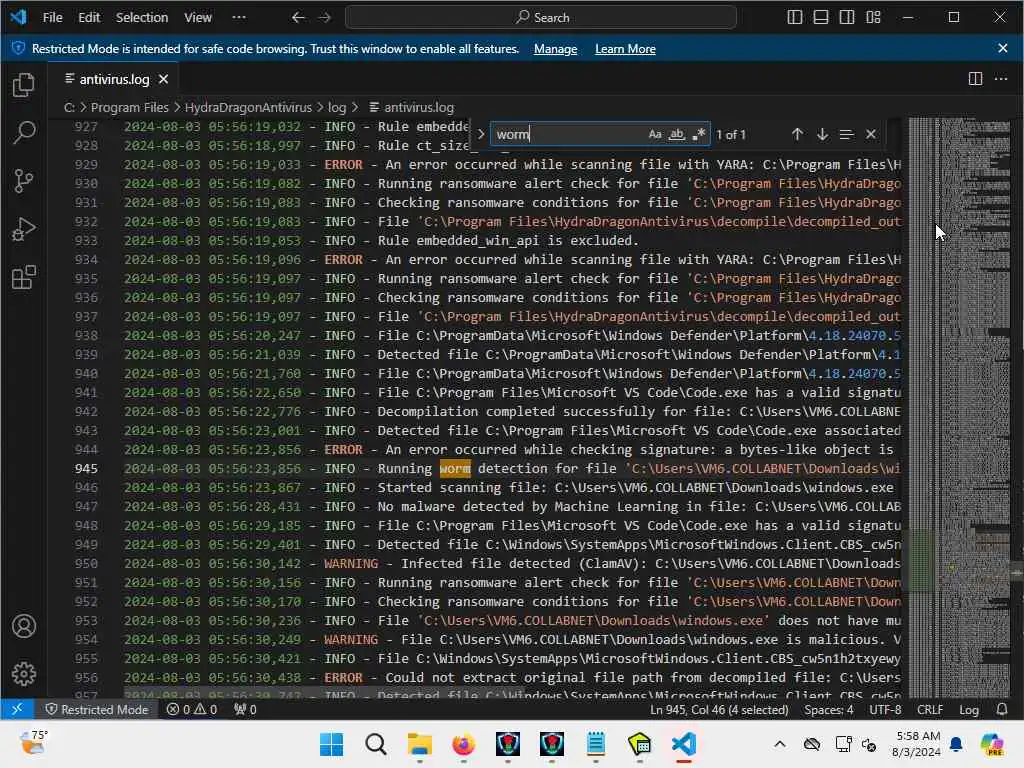This screenshot has width=1024, height=768.
Task: Change indentation via 'Spaces: 4'
Action: tap(829, 709)
